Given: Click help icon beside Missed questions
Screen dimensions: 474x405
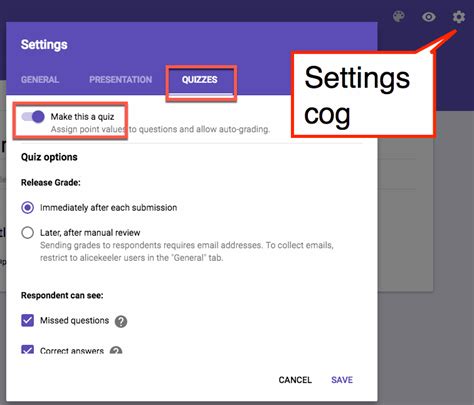Looking at the screenshot, I should (x=121, y=321).
